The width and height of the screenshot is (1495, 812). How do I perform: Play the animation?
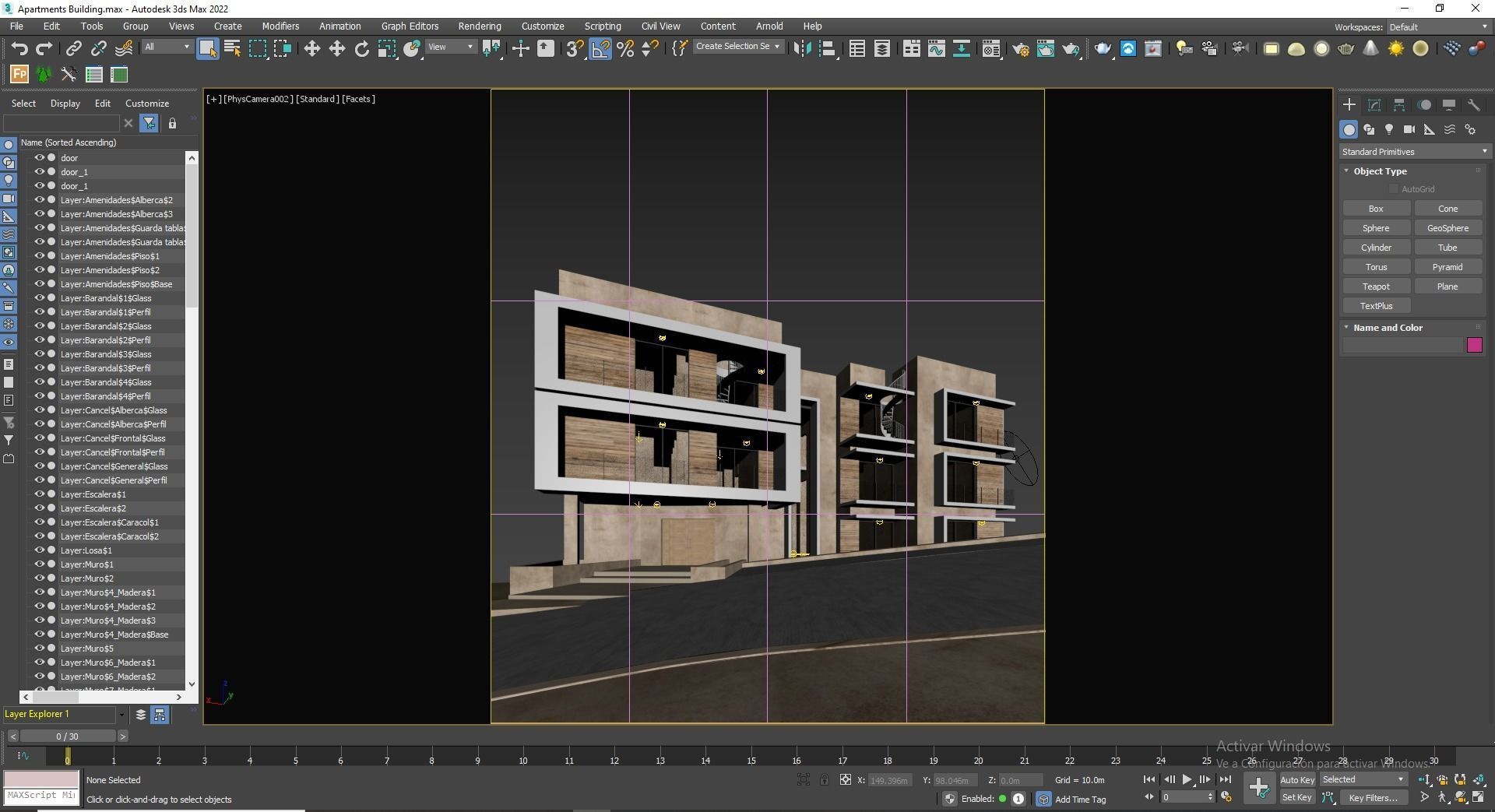point(1187,779)
